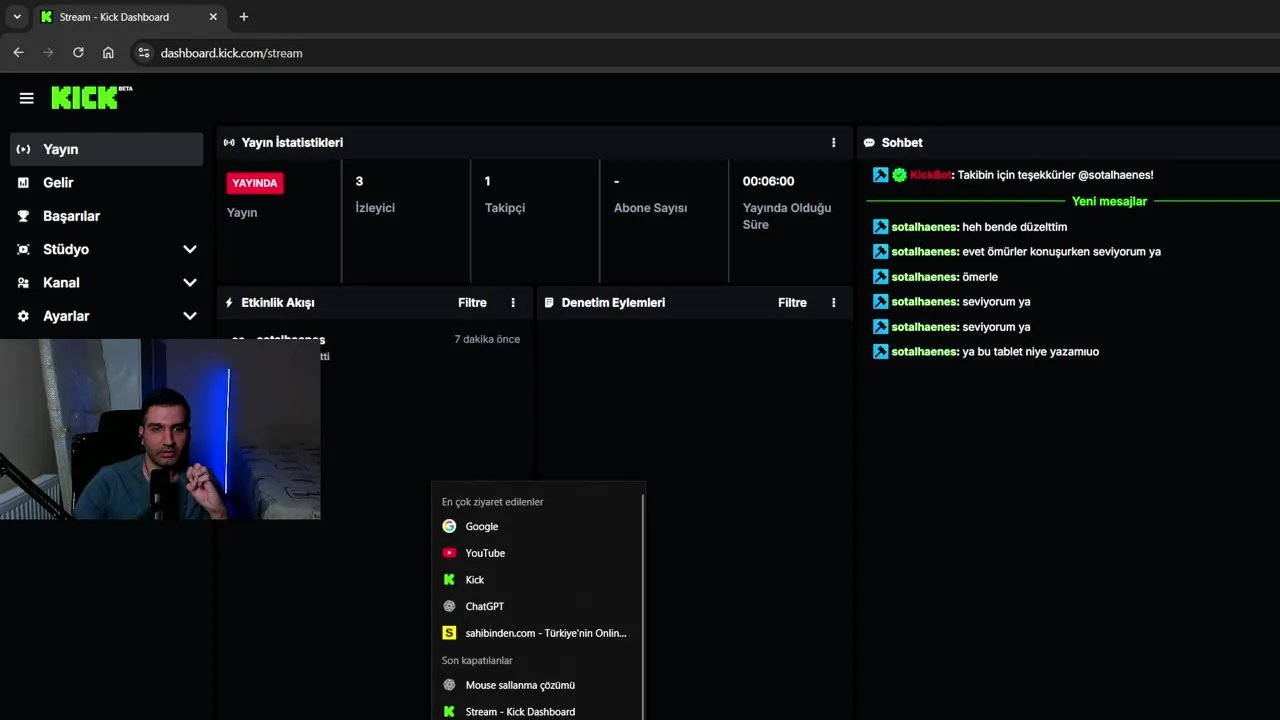
Task: Click the ChatGPT icon in suggestions list
Action: 449,606
